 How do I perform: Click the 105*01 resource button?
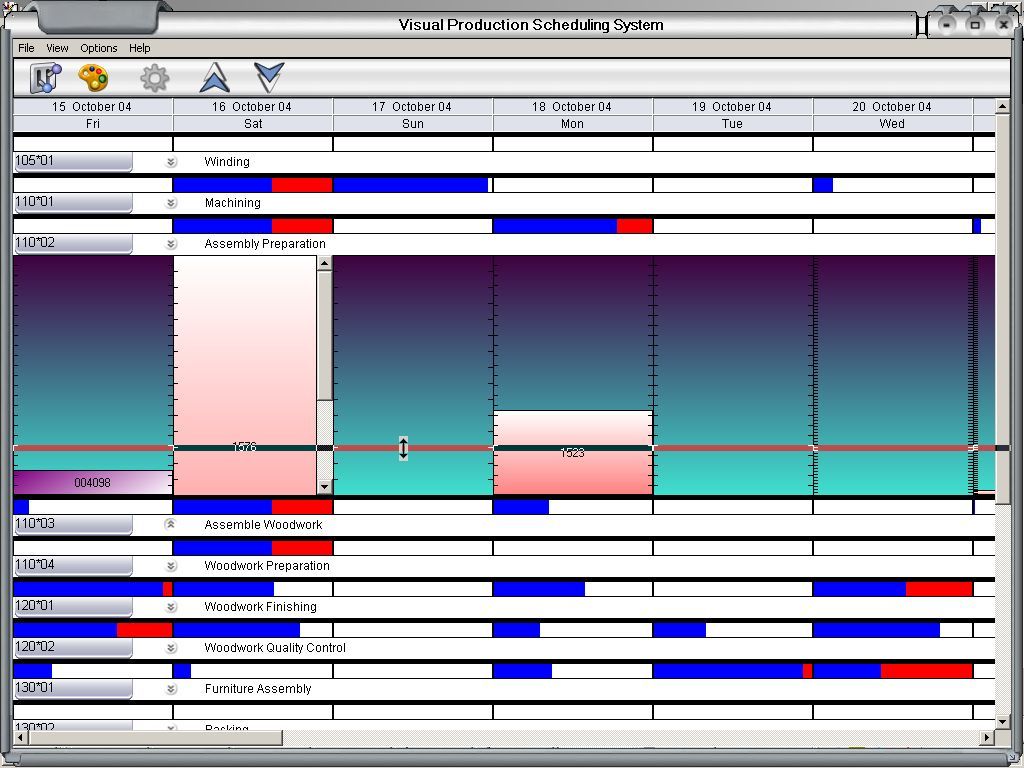coord(72,162)
